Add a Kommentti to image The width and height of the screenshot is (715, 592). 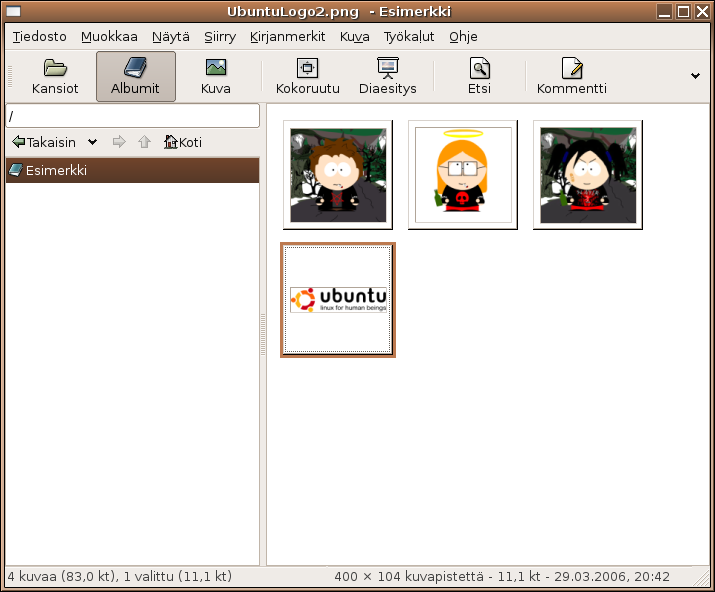[571, 76]
